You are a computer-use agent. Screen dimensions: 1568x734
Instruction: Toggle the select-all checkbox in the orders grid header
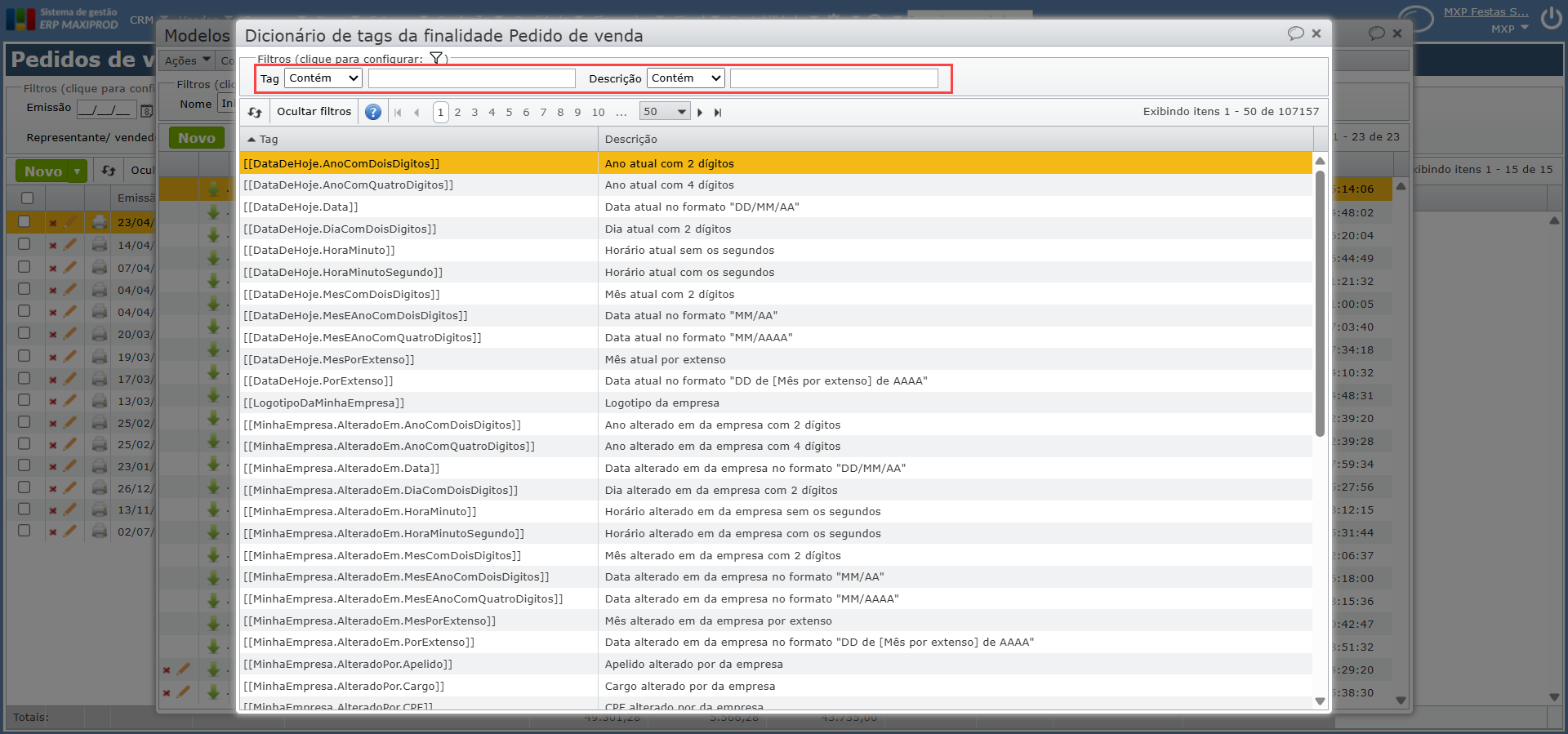(27, 198)
